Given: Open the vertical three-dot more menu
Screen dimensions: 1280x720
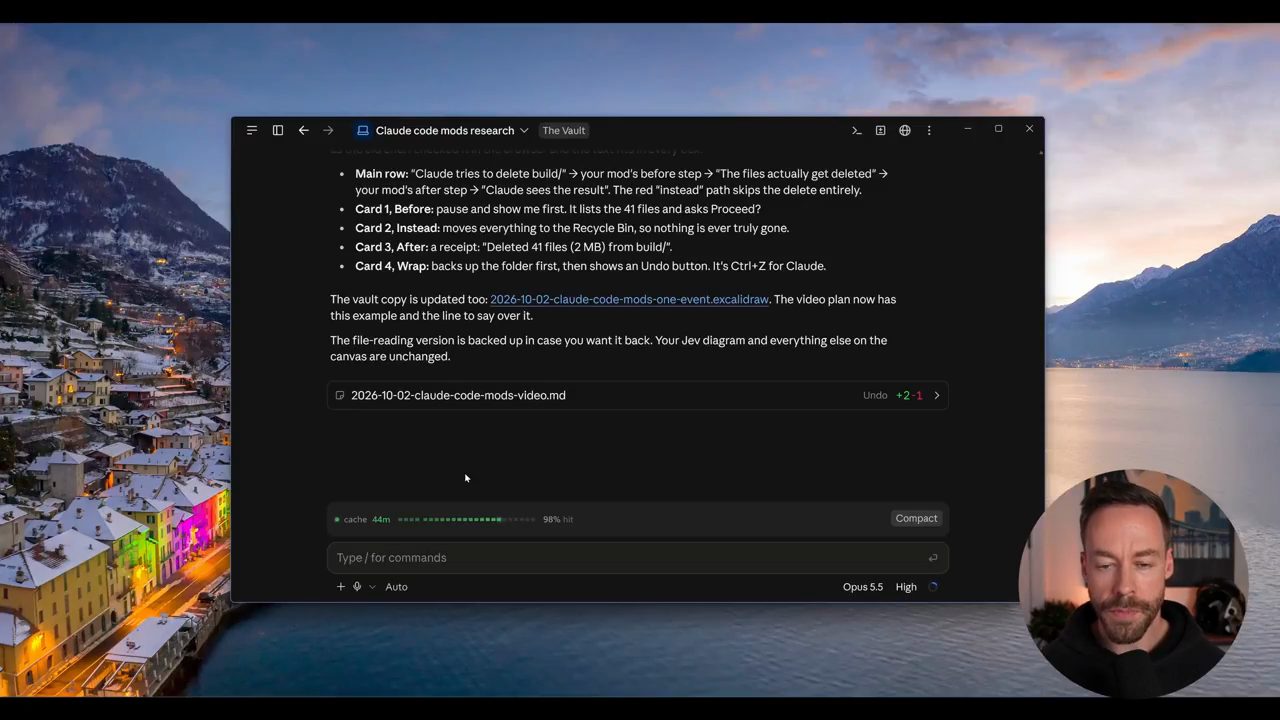Looking at the screenshot, I should (x=929, y=130).
